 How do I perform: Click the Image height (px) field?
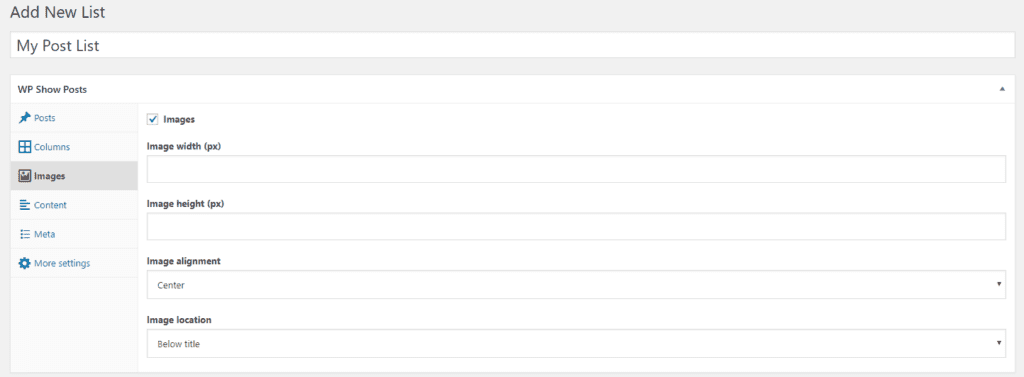(576, 227)
